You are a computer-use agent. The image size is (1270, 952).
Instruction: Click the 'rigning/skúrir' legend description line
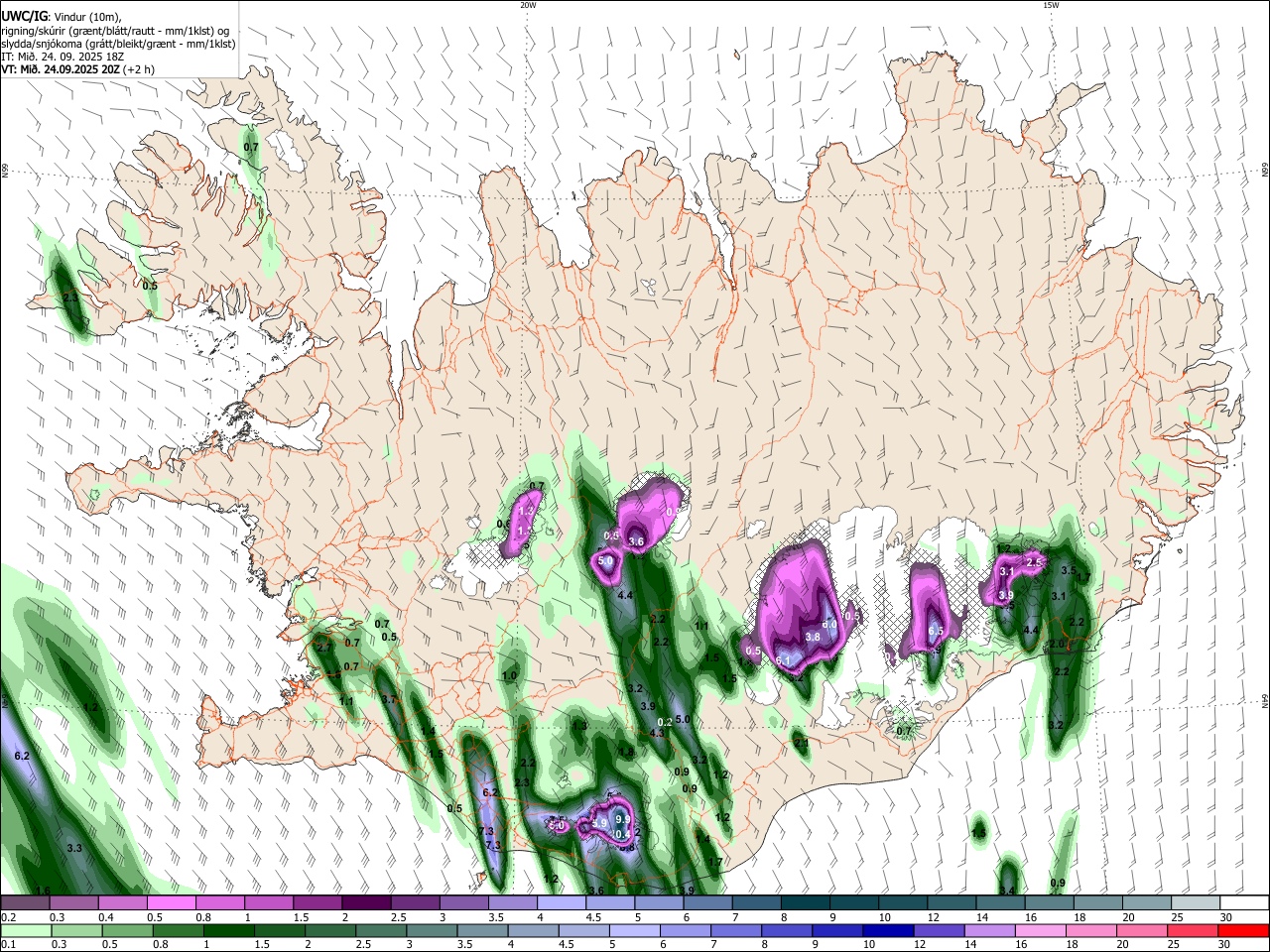click(x=114, y=30)
